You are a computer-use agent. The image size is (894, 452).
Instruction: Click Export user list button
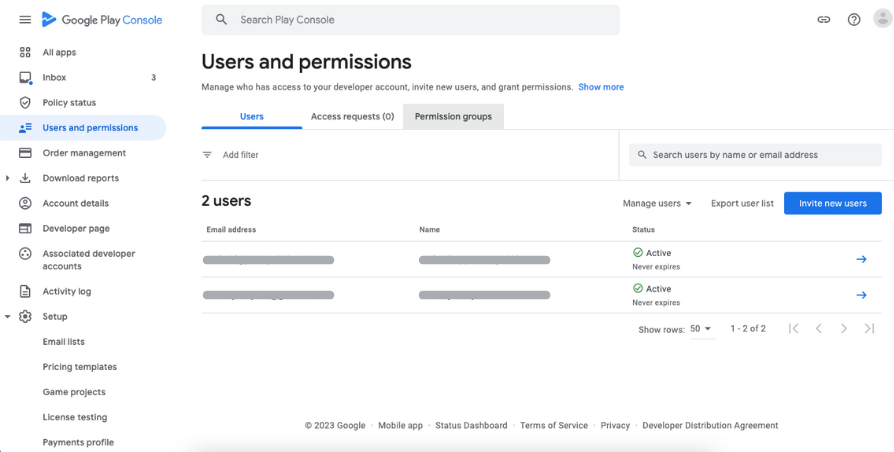click(742, 204)
